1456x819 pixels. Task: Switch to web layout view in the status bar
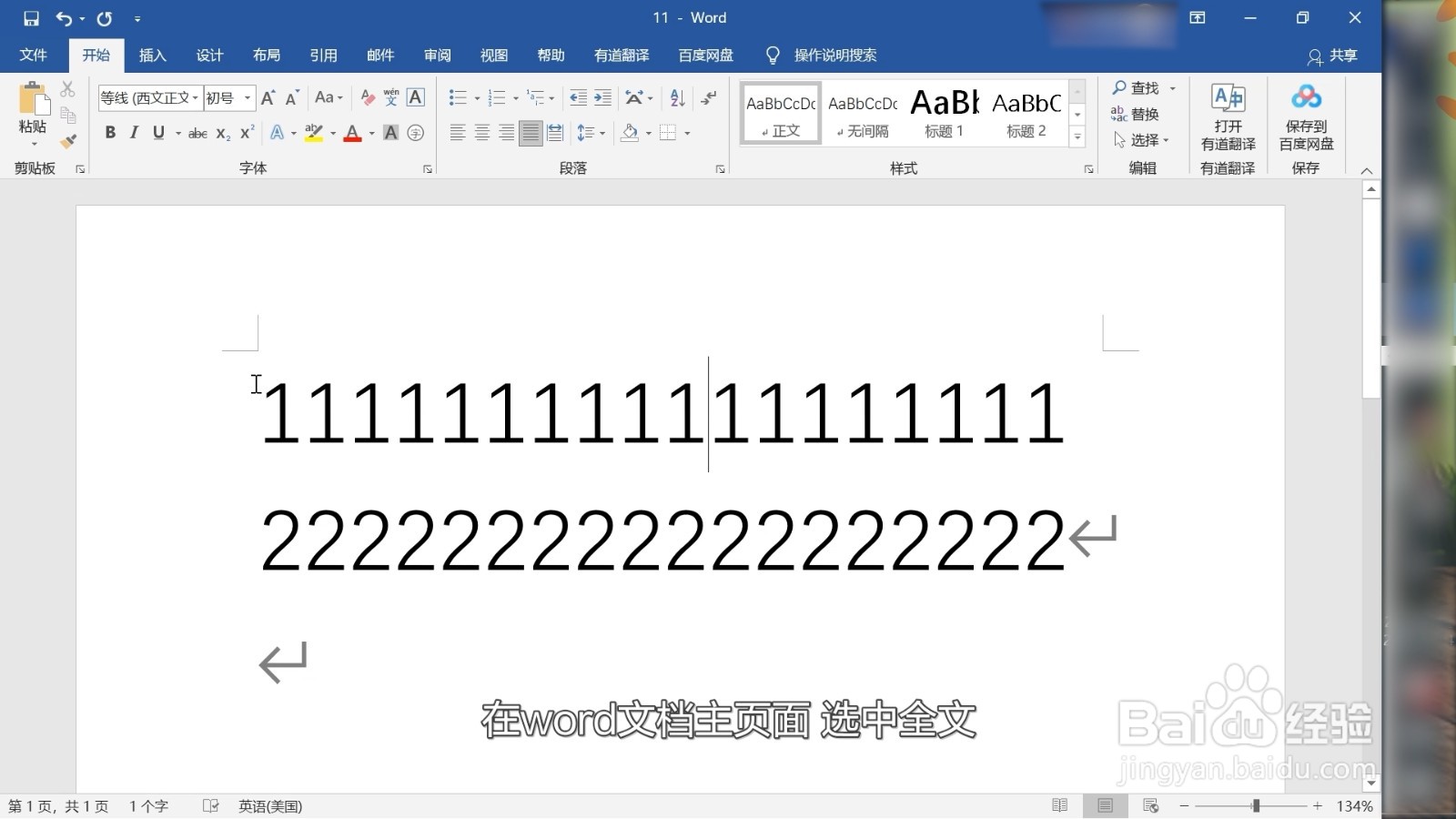point(1150,805)
